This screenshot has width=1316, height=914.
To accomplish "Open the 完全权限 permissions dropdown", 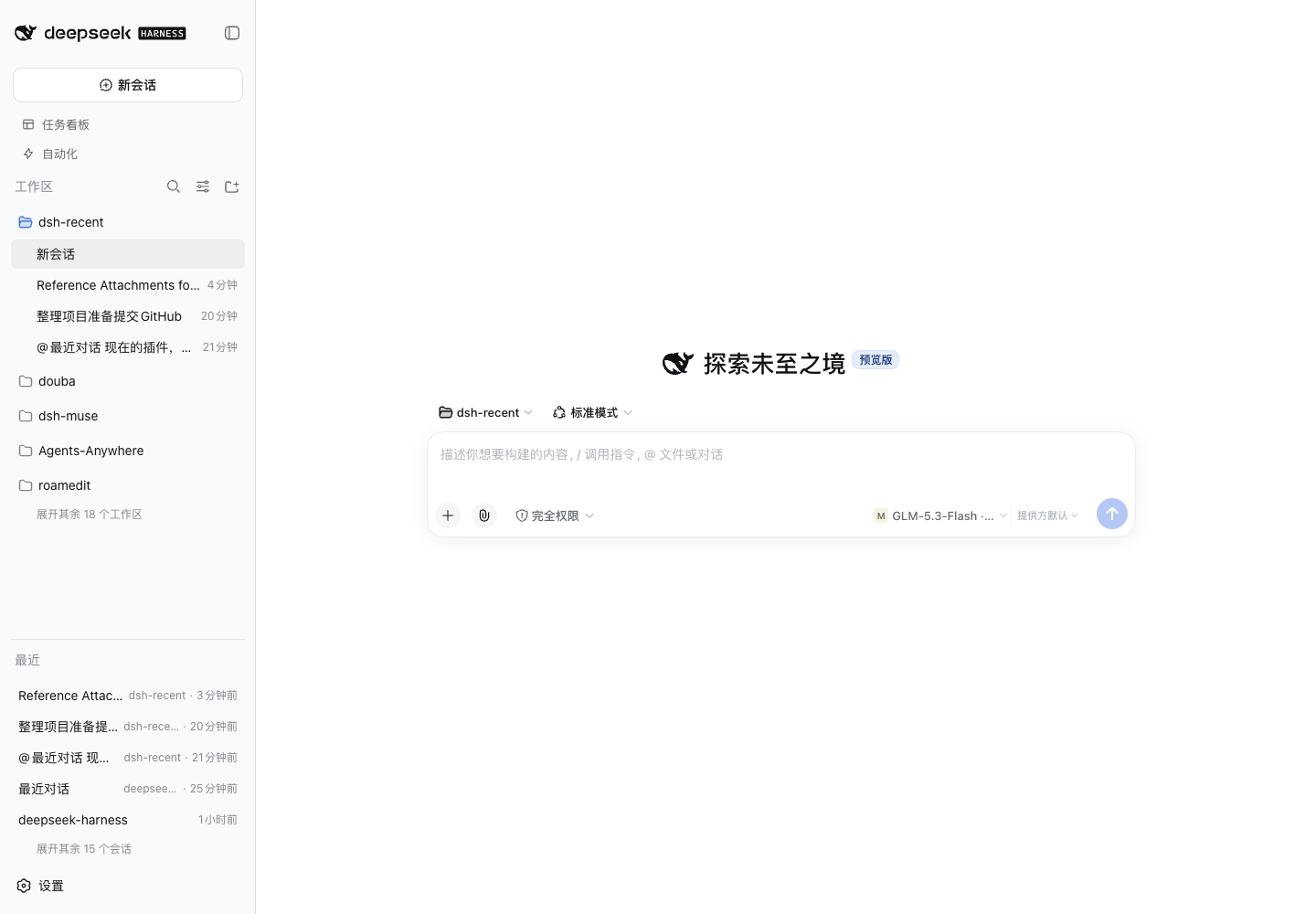I will (x=555, y=515).
